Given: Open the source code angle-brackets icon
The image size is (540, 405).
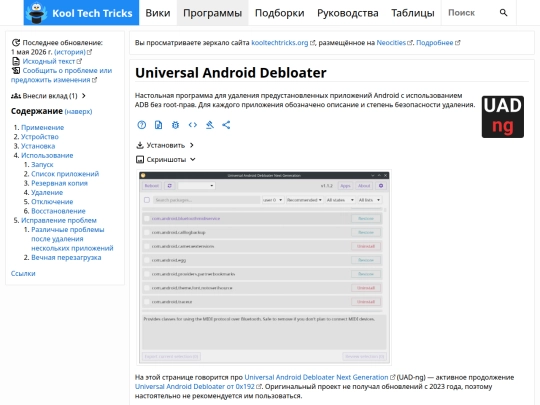Looking at the screenshot, I should tap(193, 125).
